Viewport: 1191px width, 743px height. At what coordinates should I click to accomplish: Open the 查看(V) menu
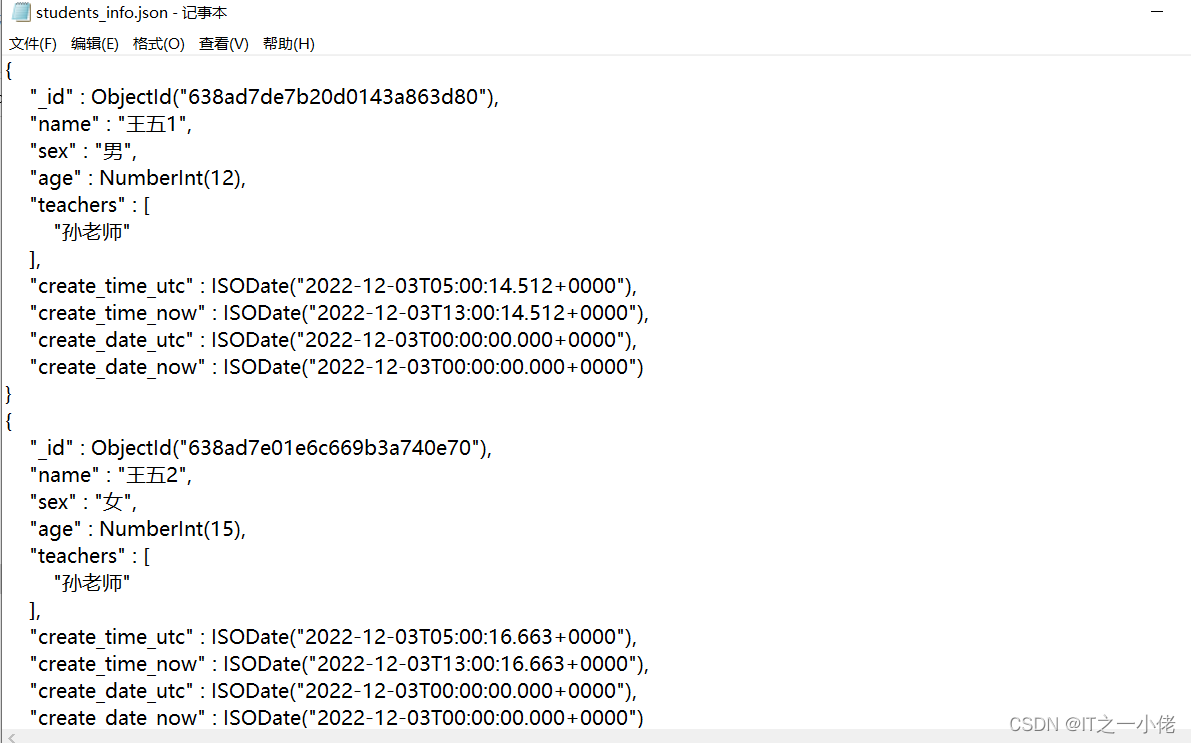(x=224, y=44)
